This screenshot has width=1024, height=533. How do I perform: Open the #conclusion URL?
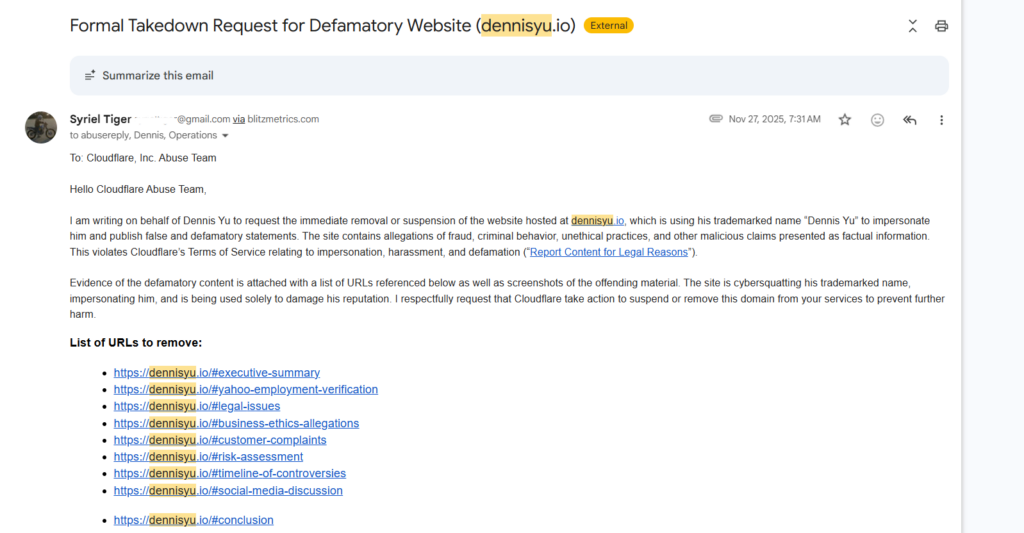click(193, 521)
